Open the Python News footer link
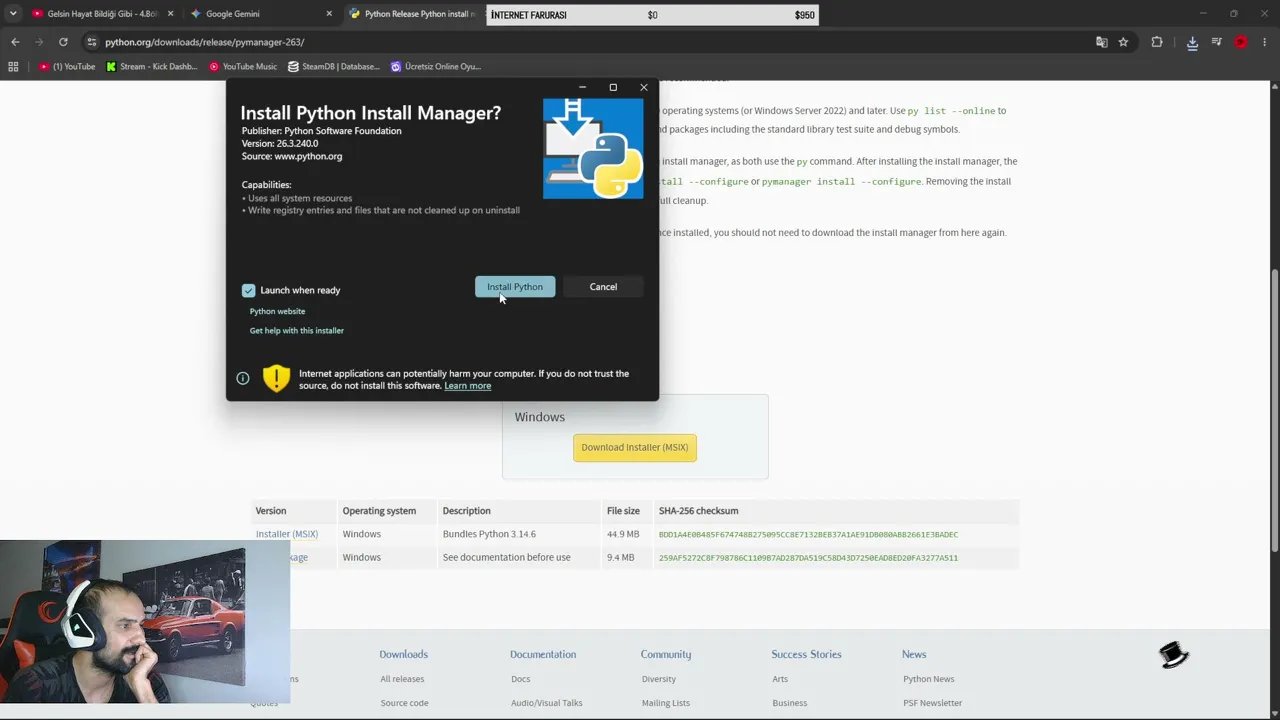 click(x=929, y=679)
